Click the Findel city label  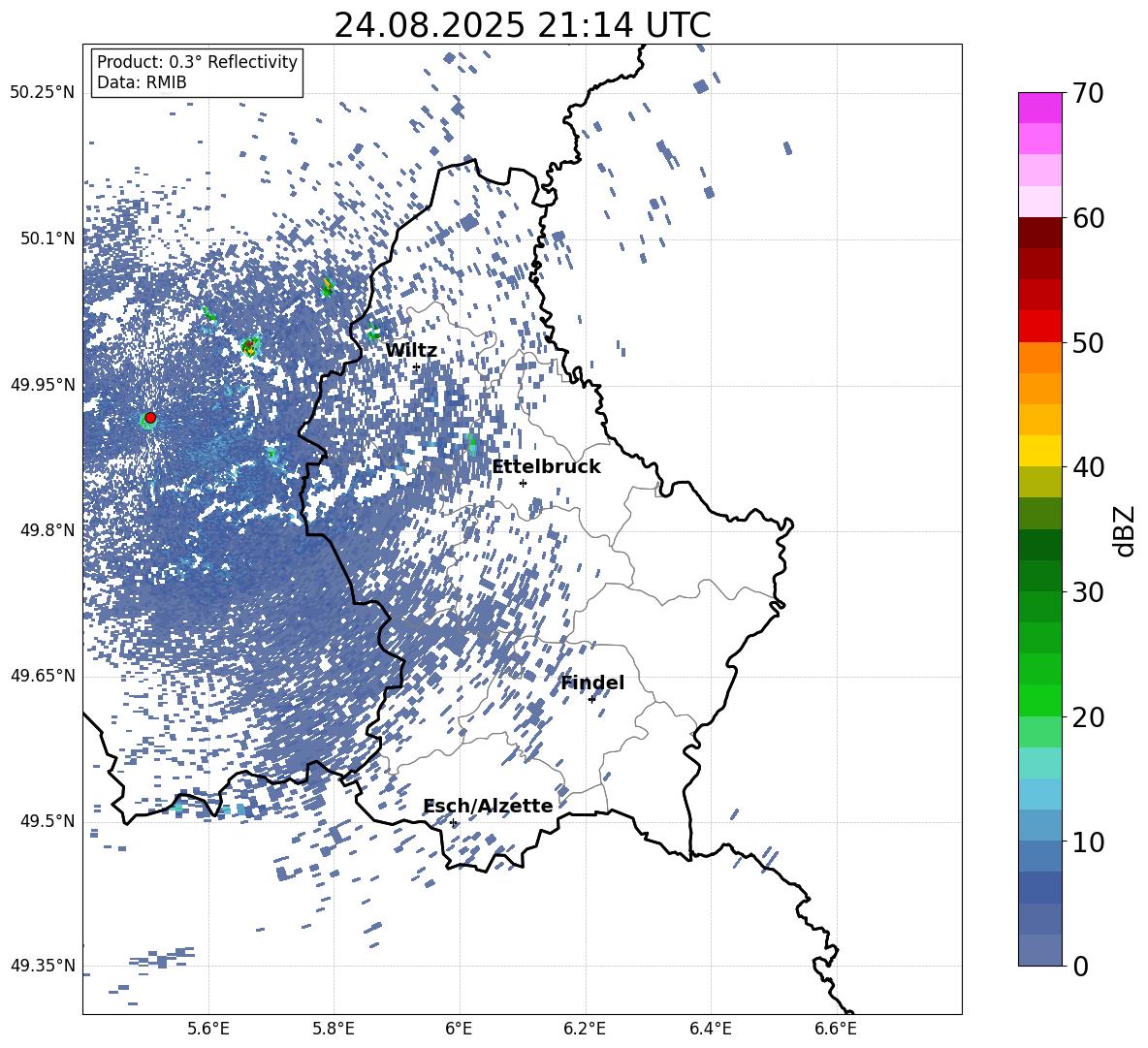tap(592, 683)
